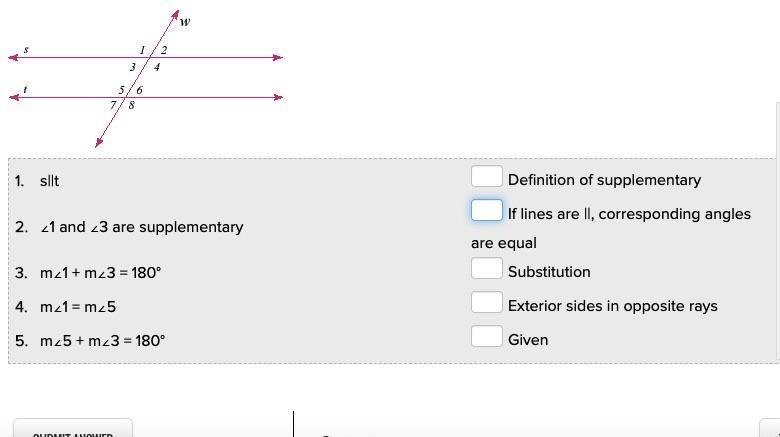Image resolution: width=780 pixels, height=437 pixels.
Task: Click angle 2 label in the diagram
Action: click(164, 50)
